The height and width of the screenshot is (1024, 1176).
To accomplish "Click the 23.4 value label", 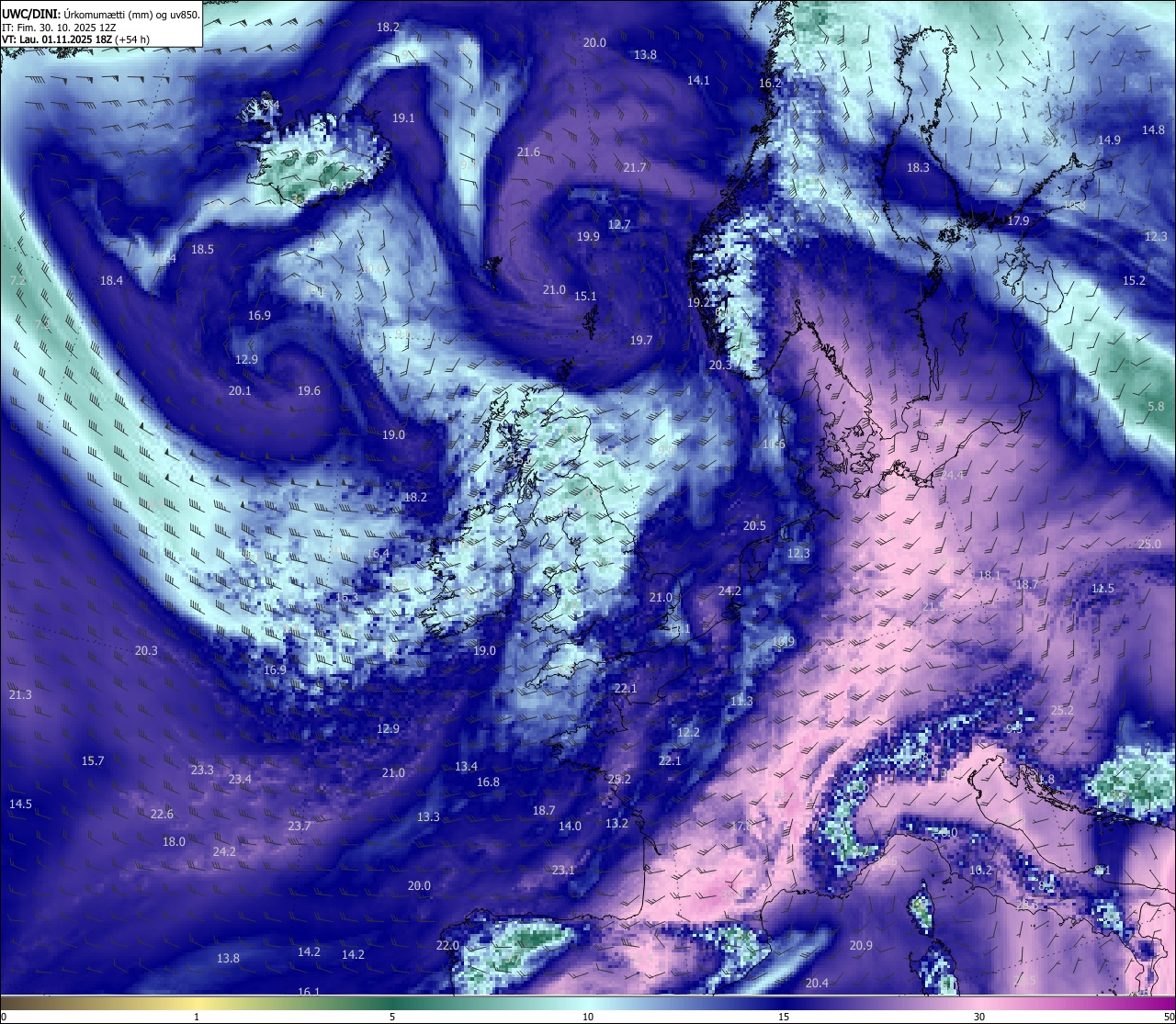I will pyautogui.click(x=240, y=780).
